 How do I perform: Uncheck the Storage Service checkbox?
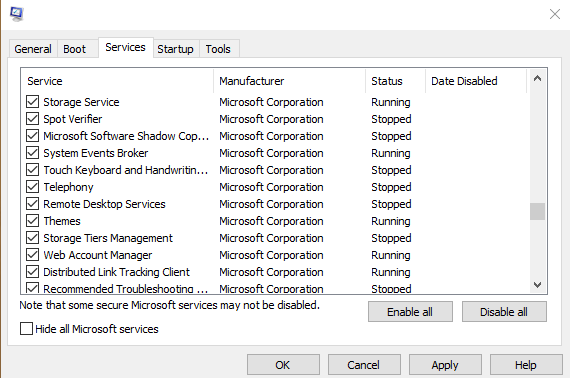point(32,102)
